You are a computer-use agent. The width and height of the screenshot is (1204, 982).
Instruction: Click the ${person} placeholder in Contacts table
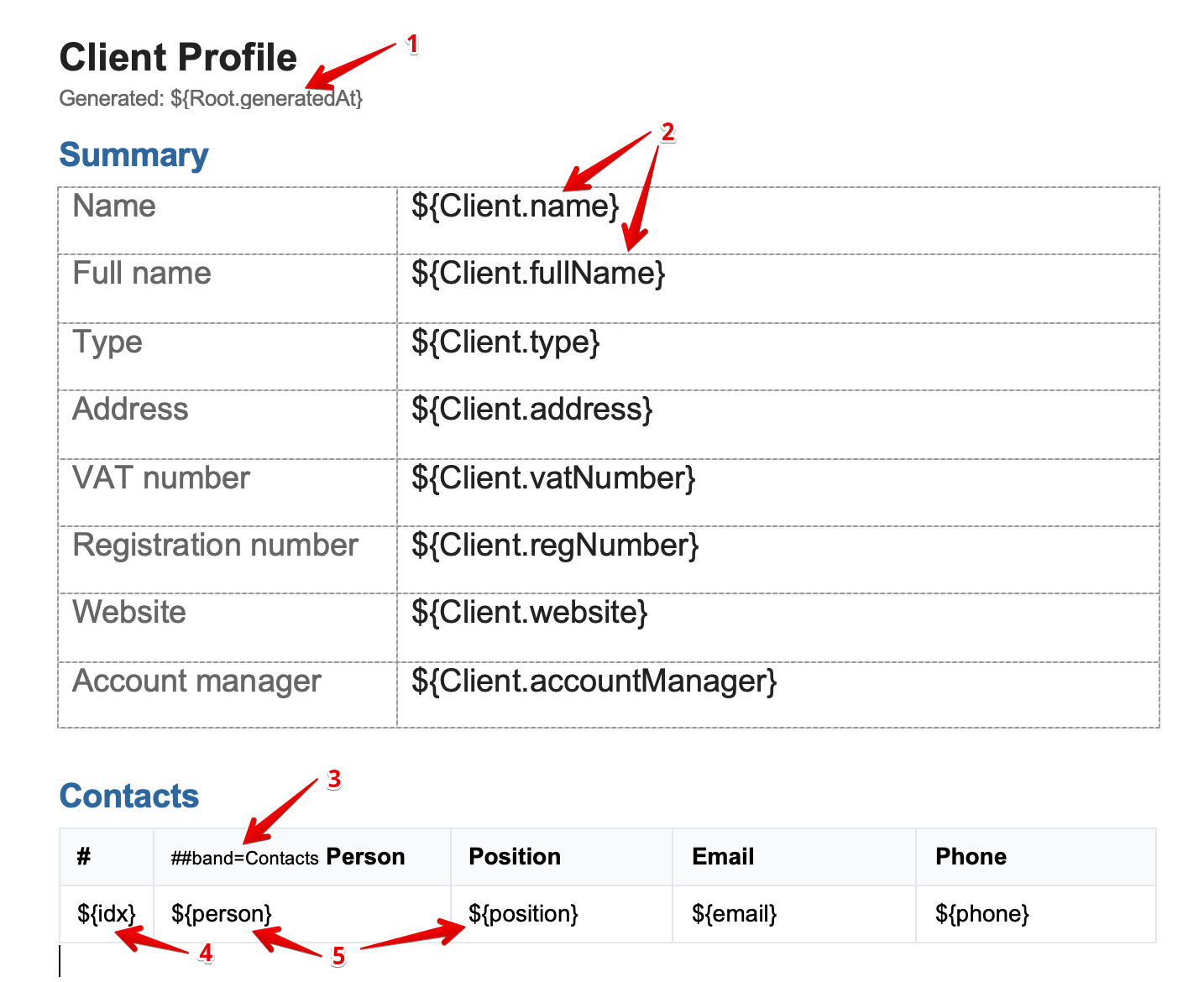click(221, 914)
